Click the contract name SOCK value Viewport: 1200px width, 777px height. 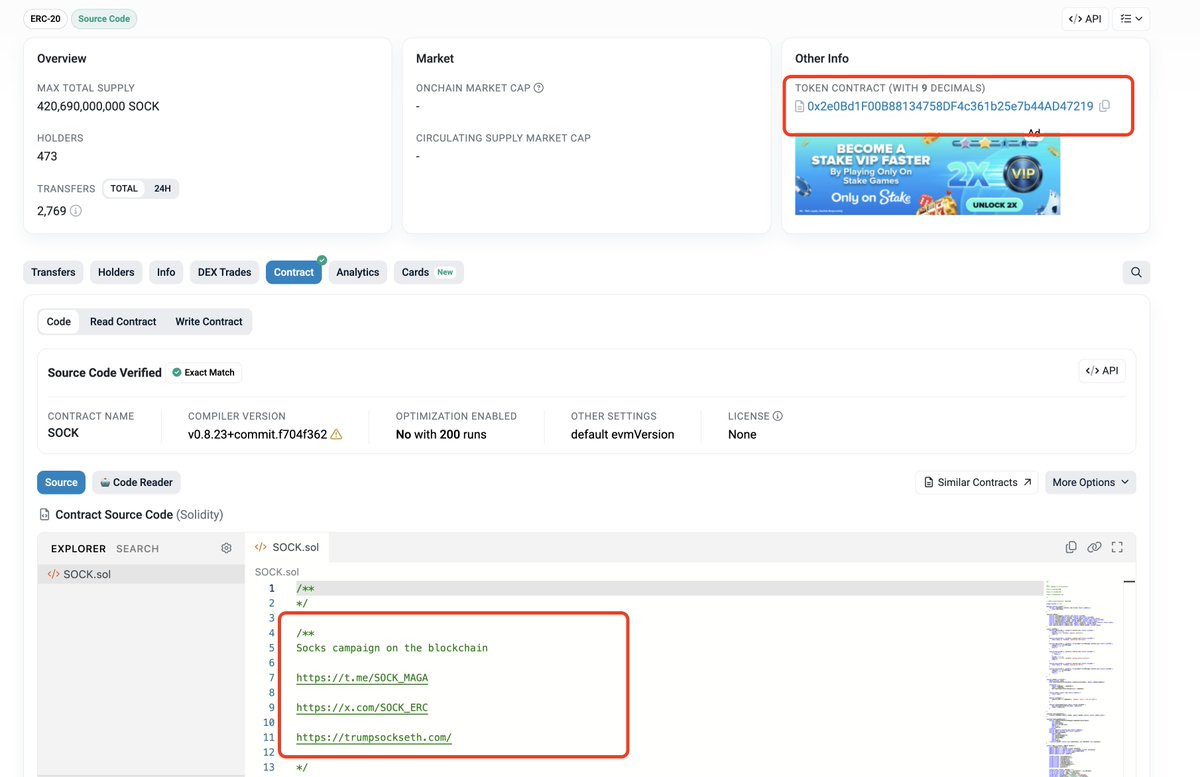pyautogui.click(x=63, y=433)
